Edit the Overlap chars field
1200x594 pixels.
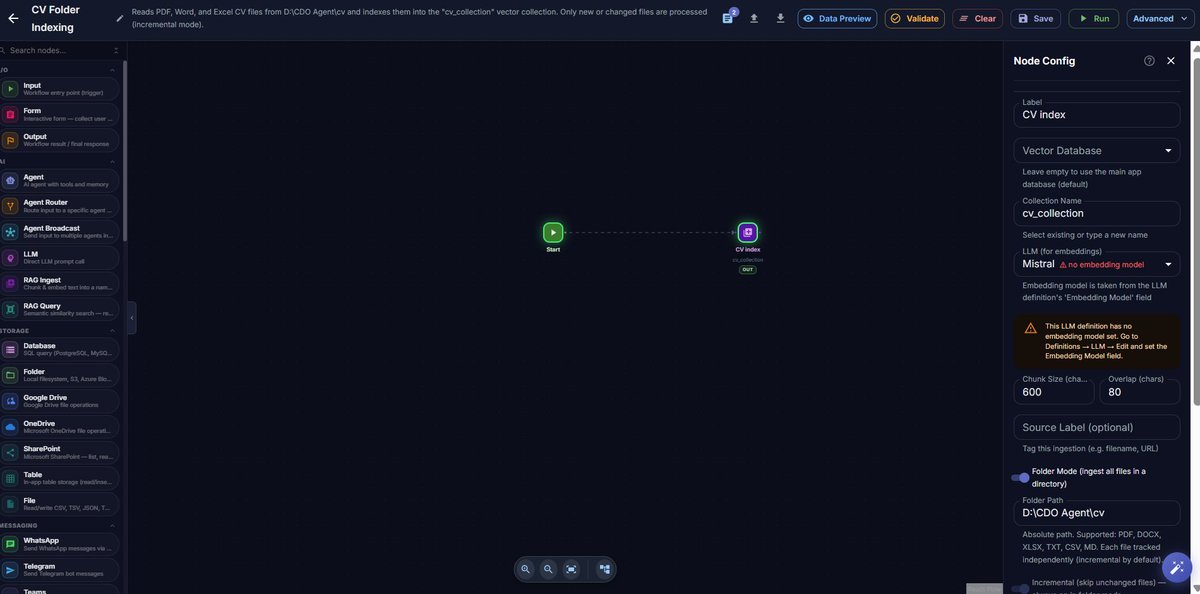point(1140,392)
